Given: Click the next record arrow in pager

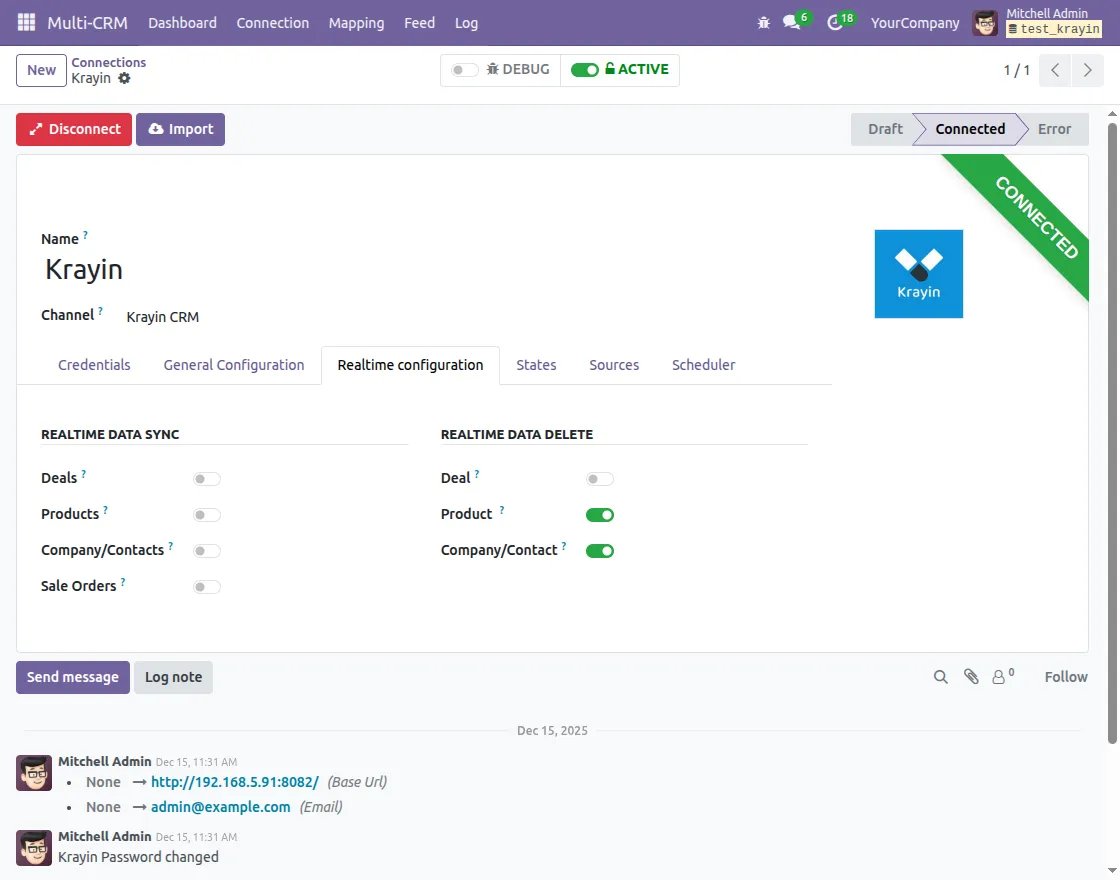Looking at the screenshot, I should (1088, 70).
